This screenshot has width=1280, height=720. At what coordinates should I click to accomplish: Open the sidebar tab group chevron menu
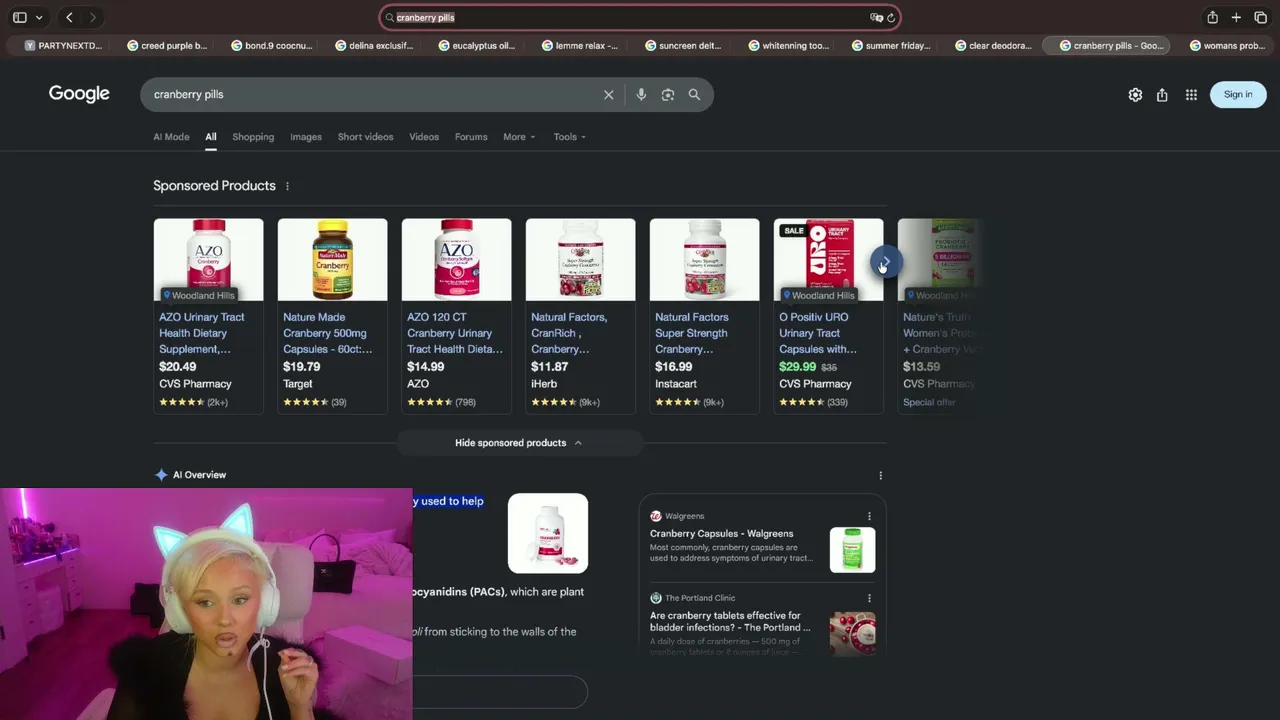[39, 17]
